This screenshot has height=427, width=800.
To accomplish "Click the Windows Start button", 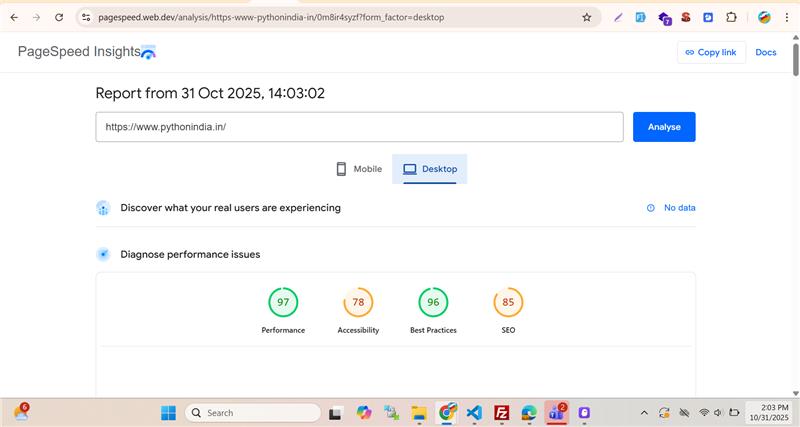I will 167,412.
